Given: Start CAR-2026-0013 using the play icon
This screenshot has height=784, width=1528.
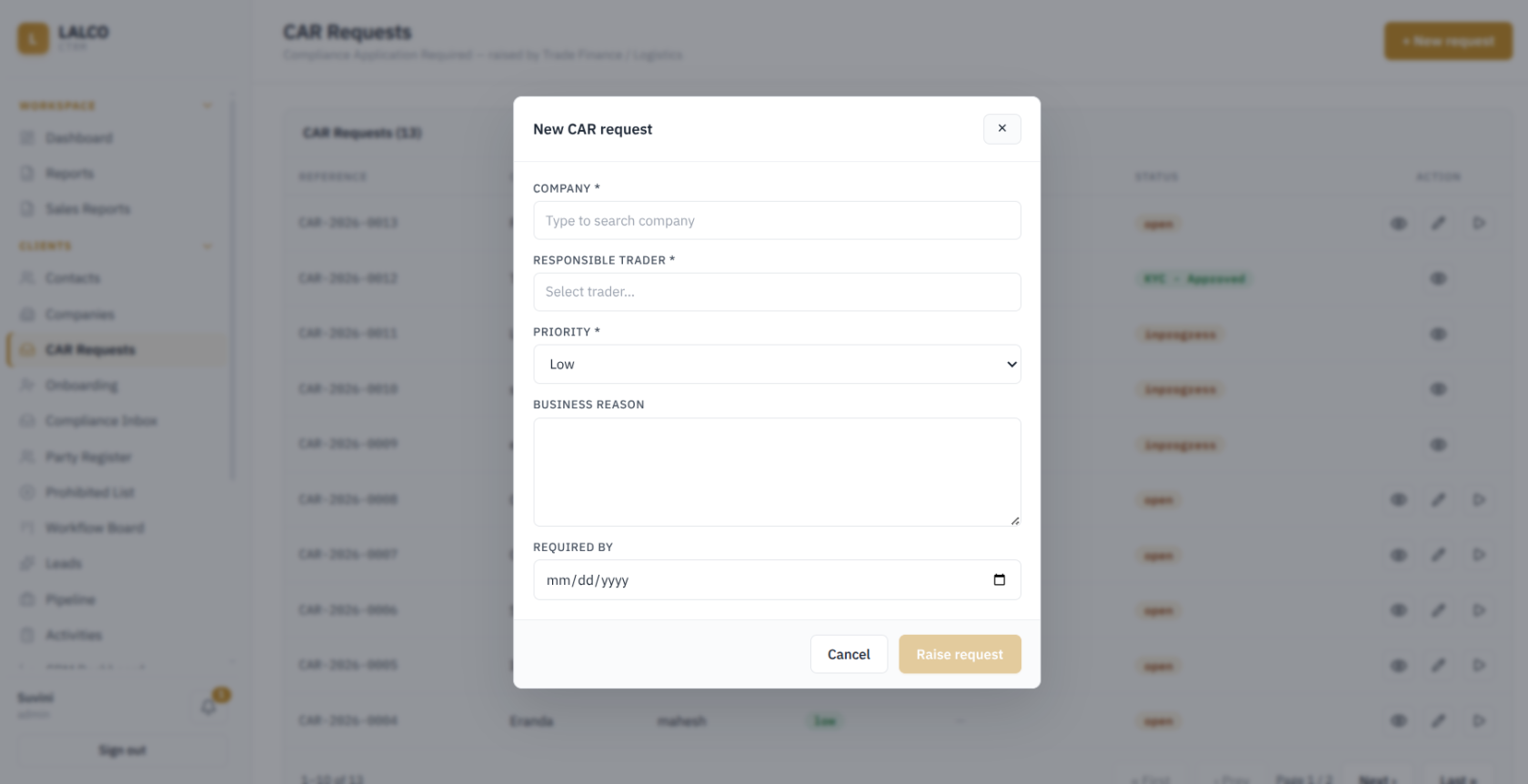Looking at the screenshot, I should point(1479,223).
